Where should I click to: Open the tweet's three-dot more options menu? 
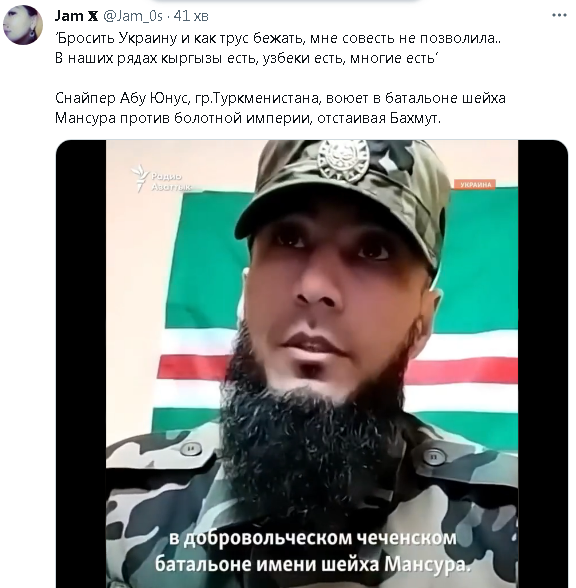[559, 15]
